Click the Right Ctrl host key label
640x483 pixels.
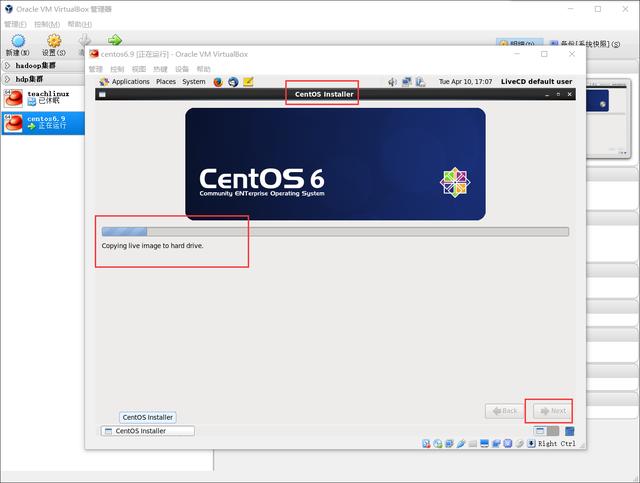[557, 443]
